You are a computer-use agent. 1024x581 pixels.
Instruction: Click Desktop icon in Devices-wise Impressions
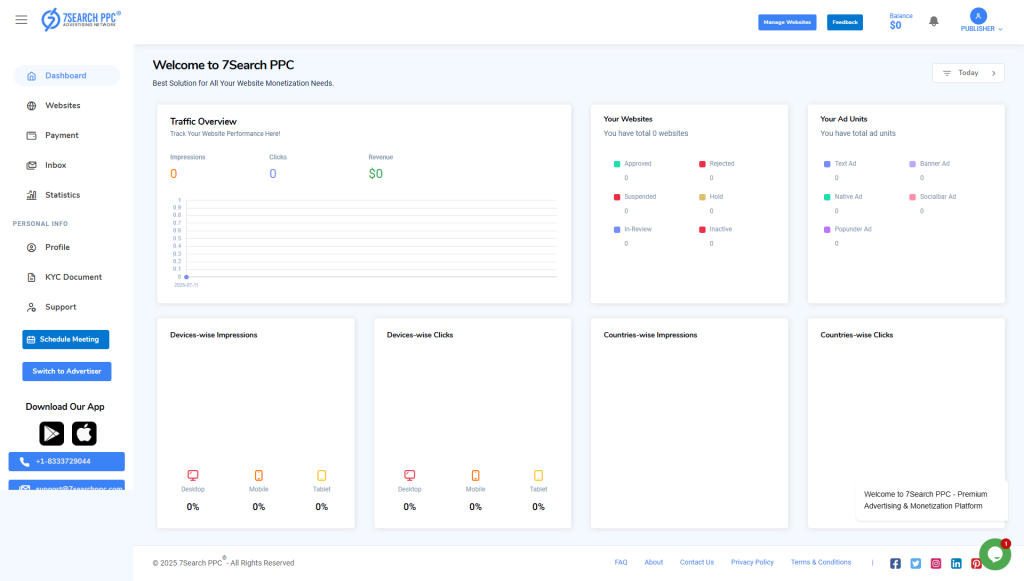point(193,475)
